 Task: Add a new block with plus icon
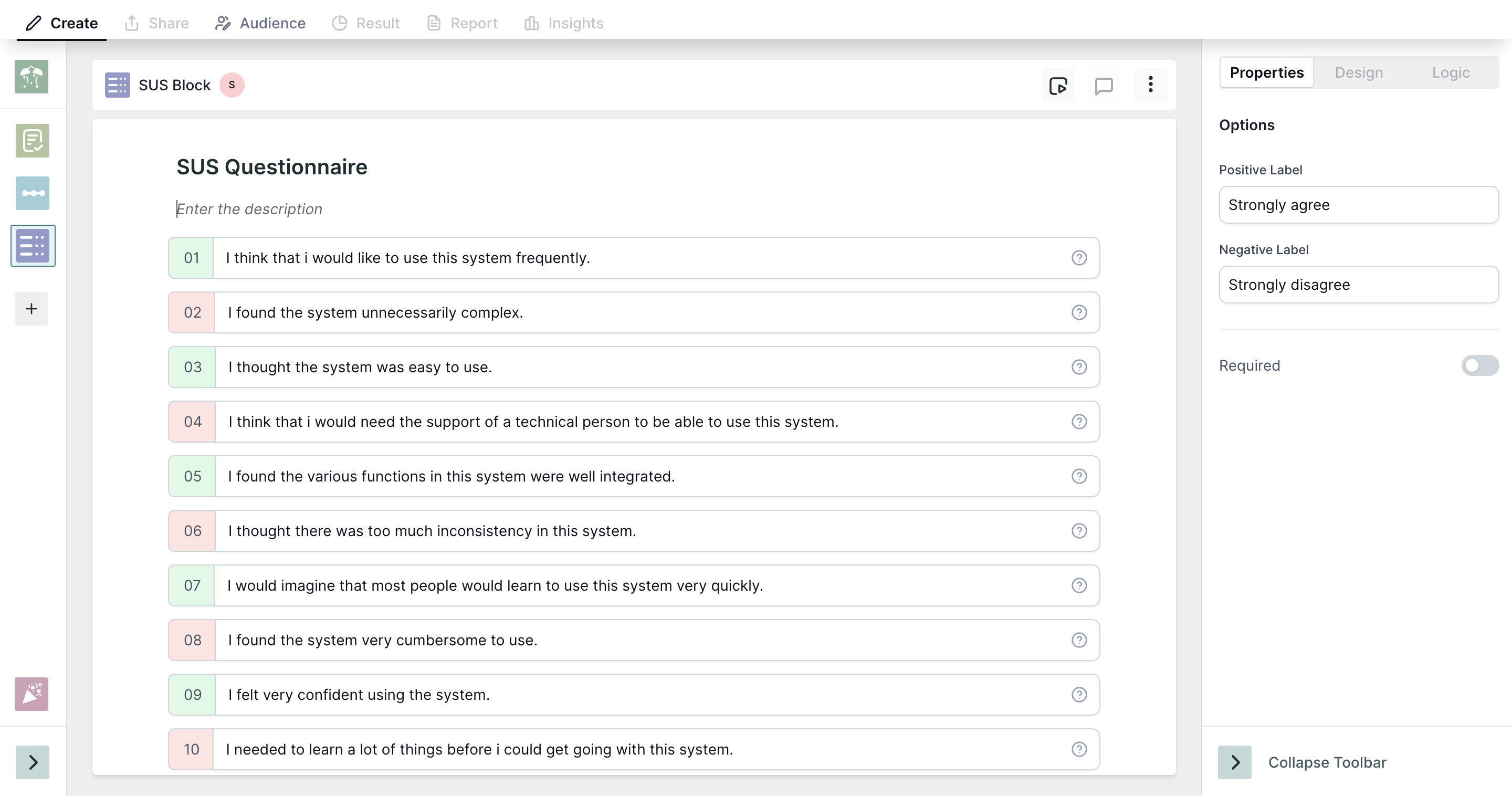(31, 309)
